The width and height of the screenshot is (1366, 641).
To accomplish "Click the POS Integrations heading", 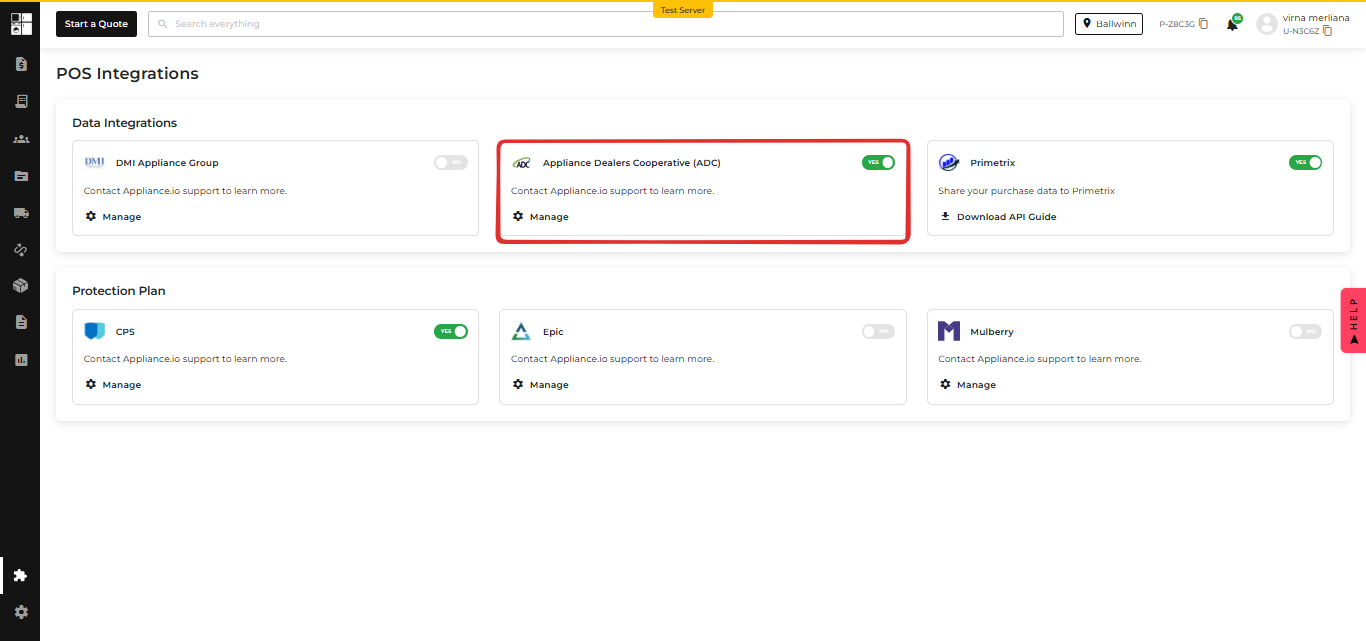I will coord(127,74).
